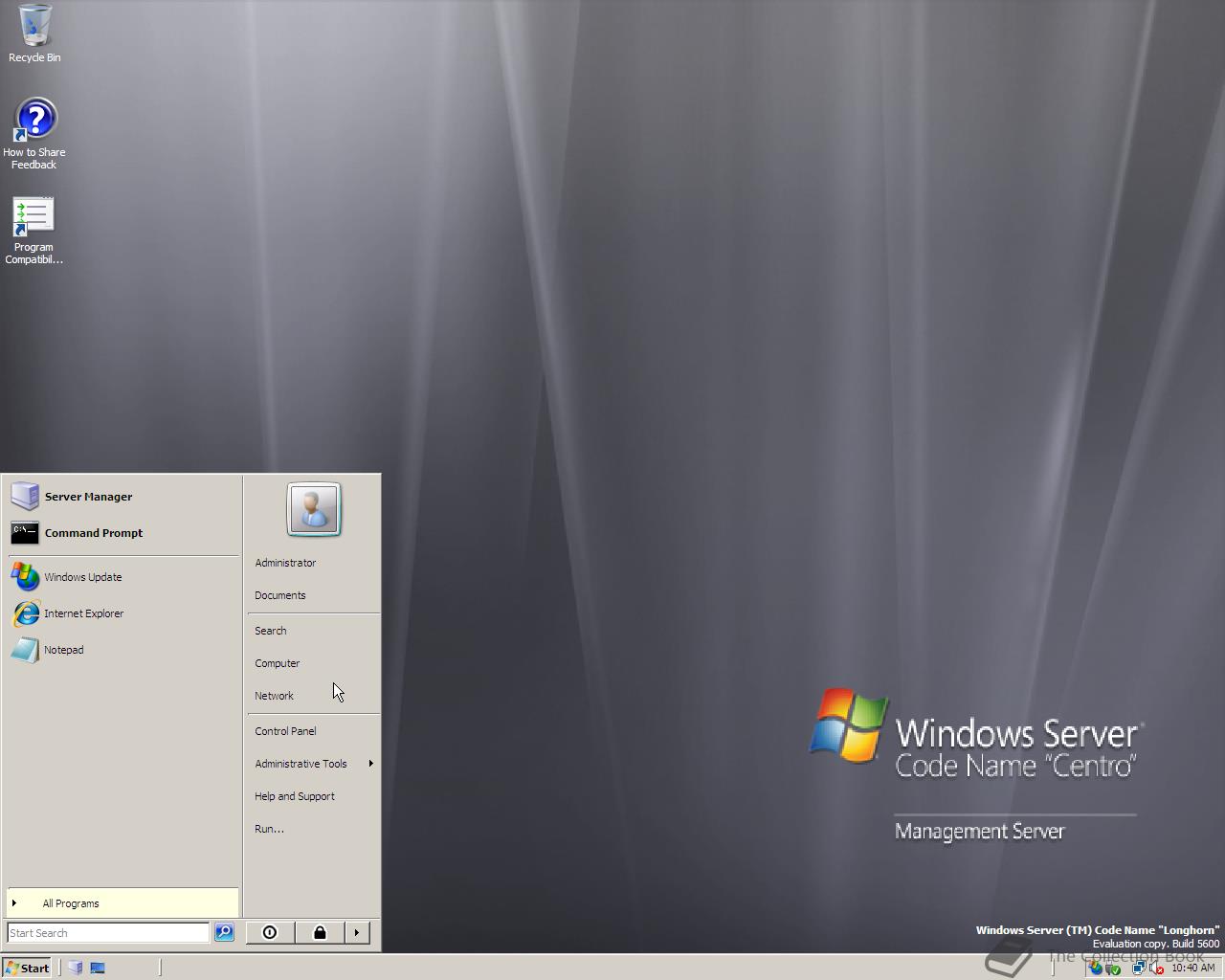Expand All Programs list
The height and width of the screenshot is (980, 1225).
pyautogui.click(x=122, y=903)
